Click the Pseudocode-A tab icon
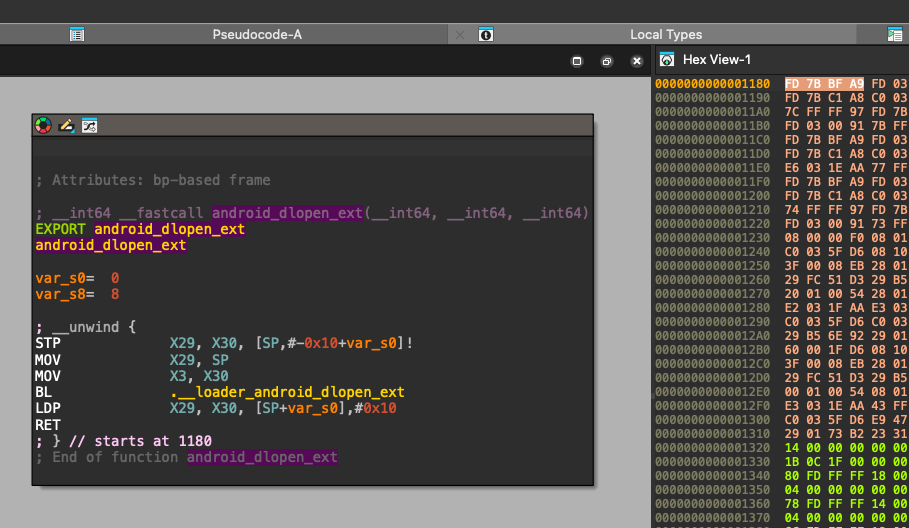Image resolution: width=909 pixels, height=528 pixels. (x=77, y=34)
